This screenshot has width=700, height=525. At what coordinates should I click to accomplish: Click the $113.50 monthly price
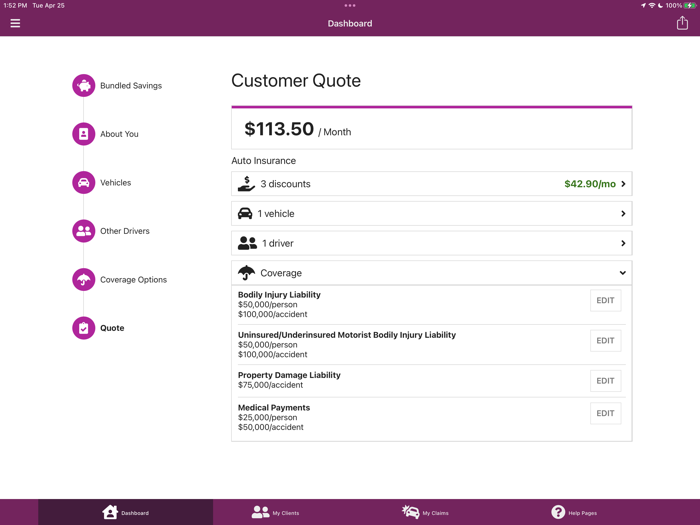point(279,129)
